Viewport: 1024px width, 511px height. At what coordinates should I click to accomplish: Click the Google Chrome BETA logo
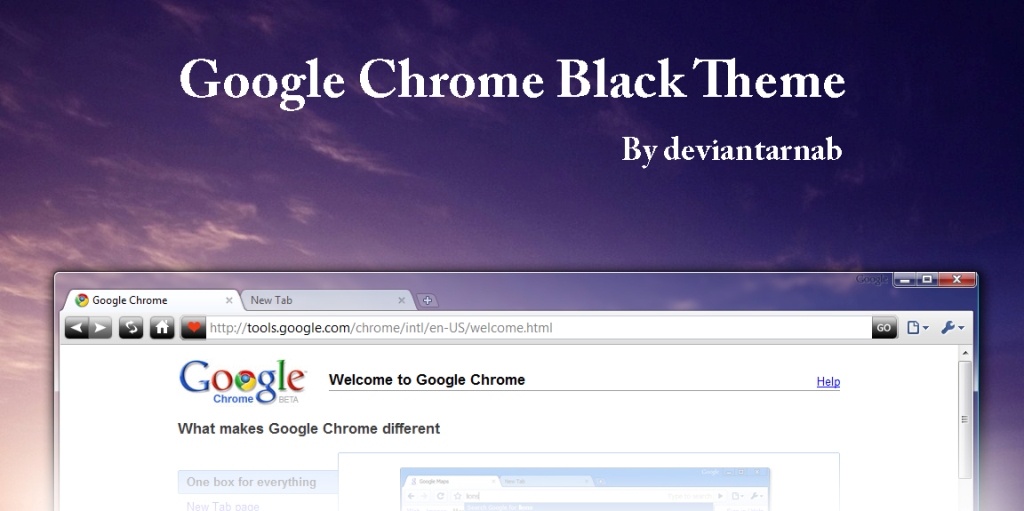242,382
